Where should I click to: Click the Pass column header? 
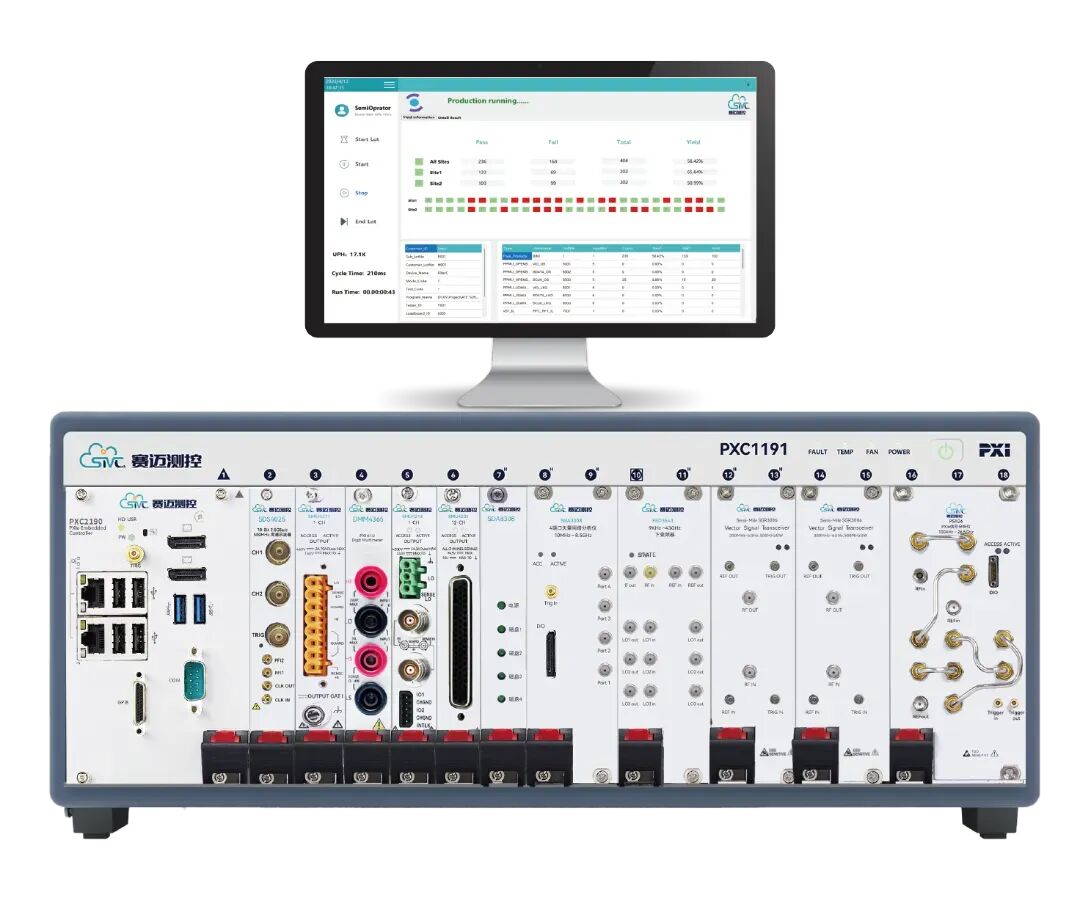click(481, 142)
